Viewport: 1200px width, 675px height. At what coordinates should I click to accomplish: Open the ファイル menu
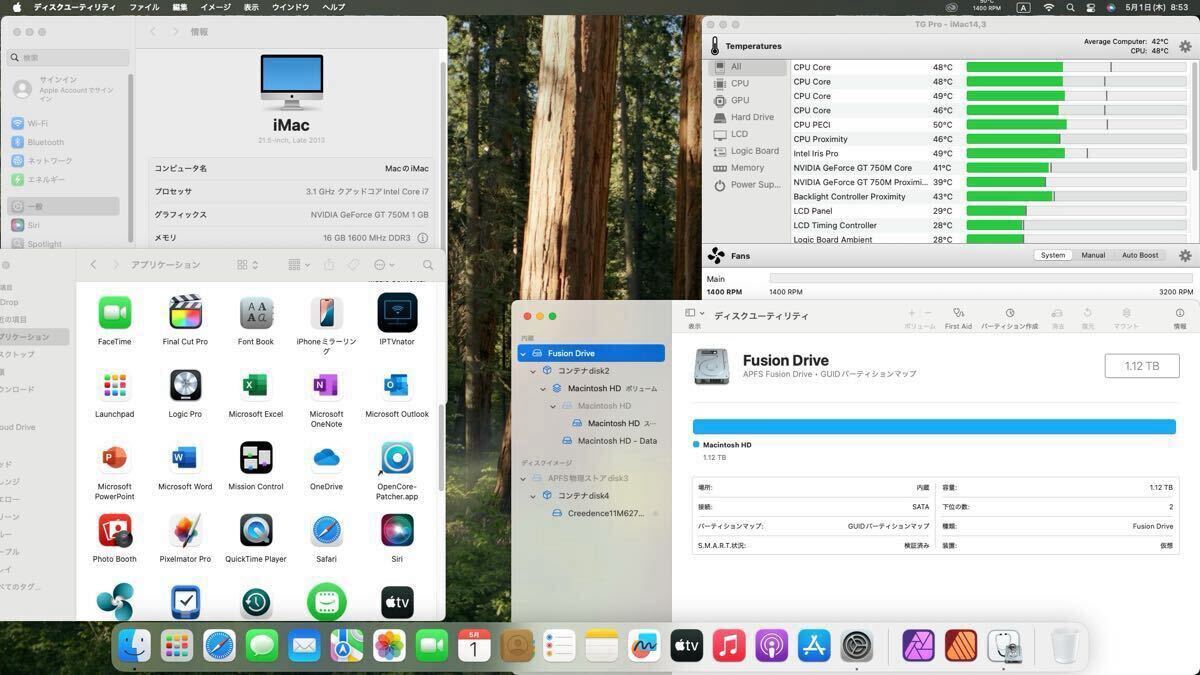pyautogui.click(x=144, y=7)
